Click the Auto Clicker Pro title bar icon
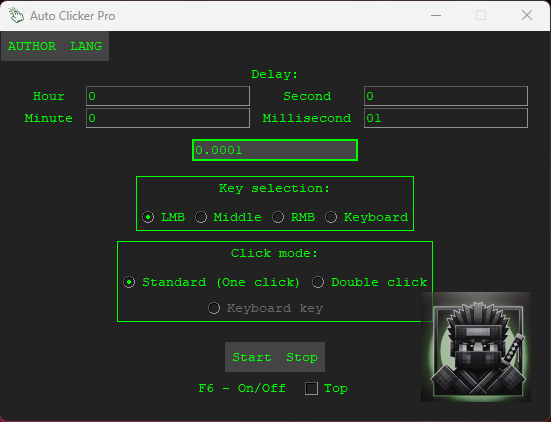The height and width of the screenshot is (422, 551). [x=16, y=15]
